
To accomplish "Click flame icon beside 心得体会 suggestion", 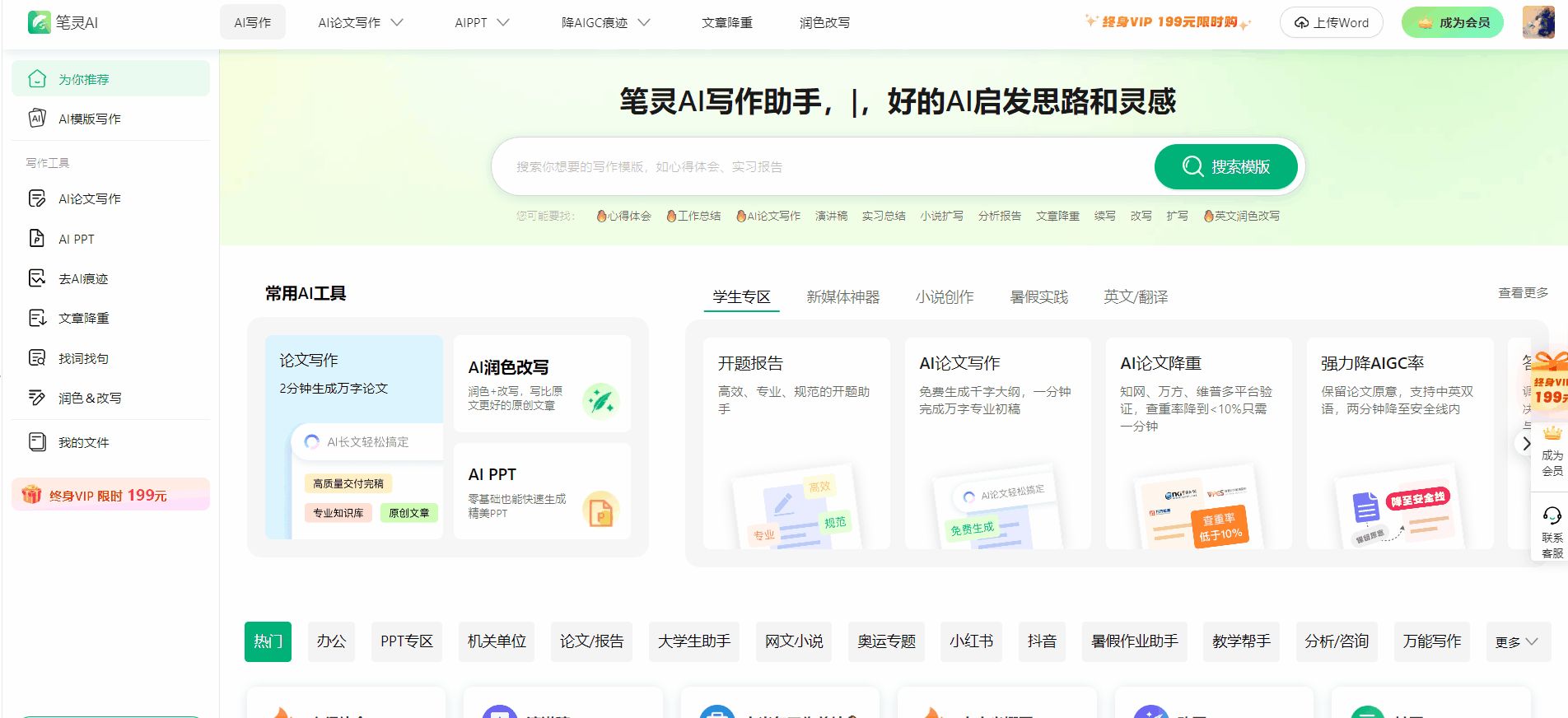I will [601, 216].
